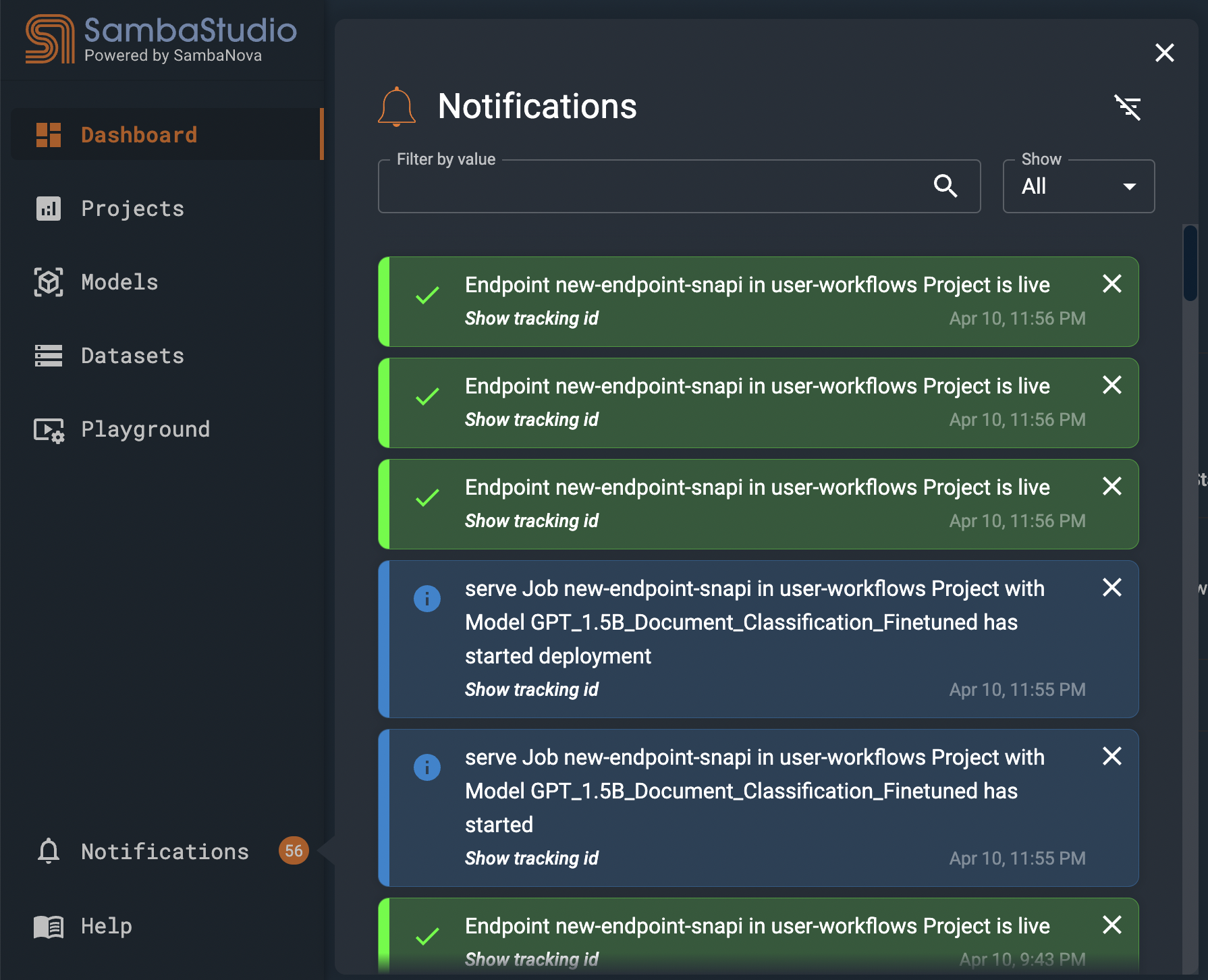Open the Models section
The image size is (1208, 980).
(x=119, y=282)
